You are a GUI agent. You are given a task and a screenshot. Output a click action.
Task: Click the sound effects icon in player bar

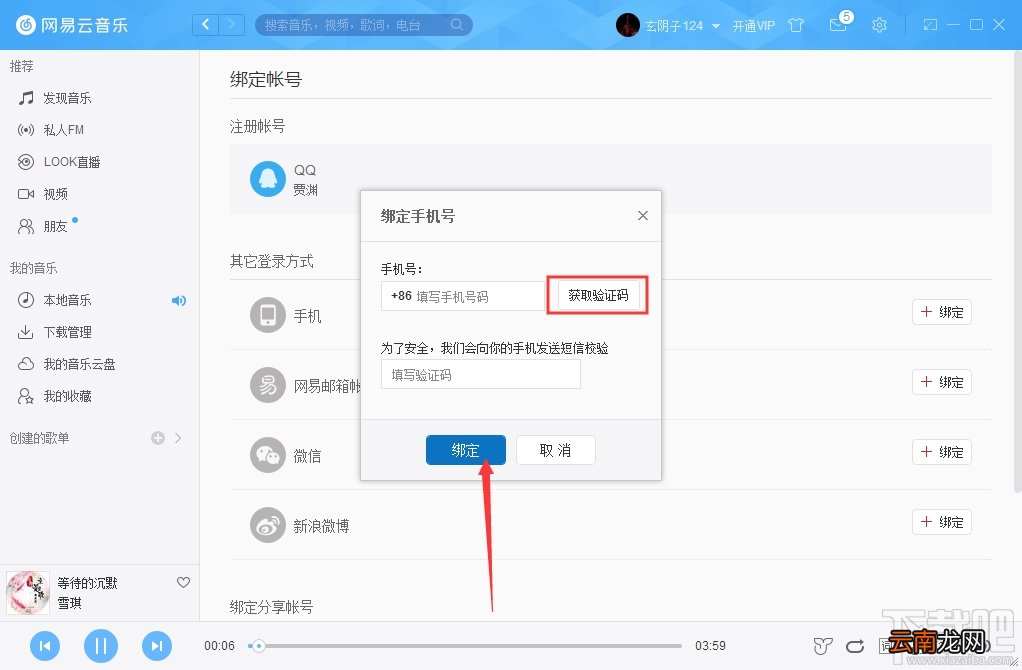[823, 646]
